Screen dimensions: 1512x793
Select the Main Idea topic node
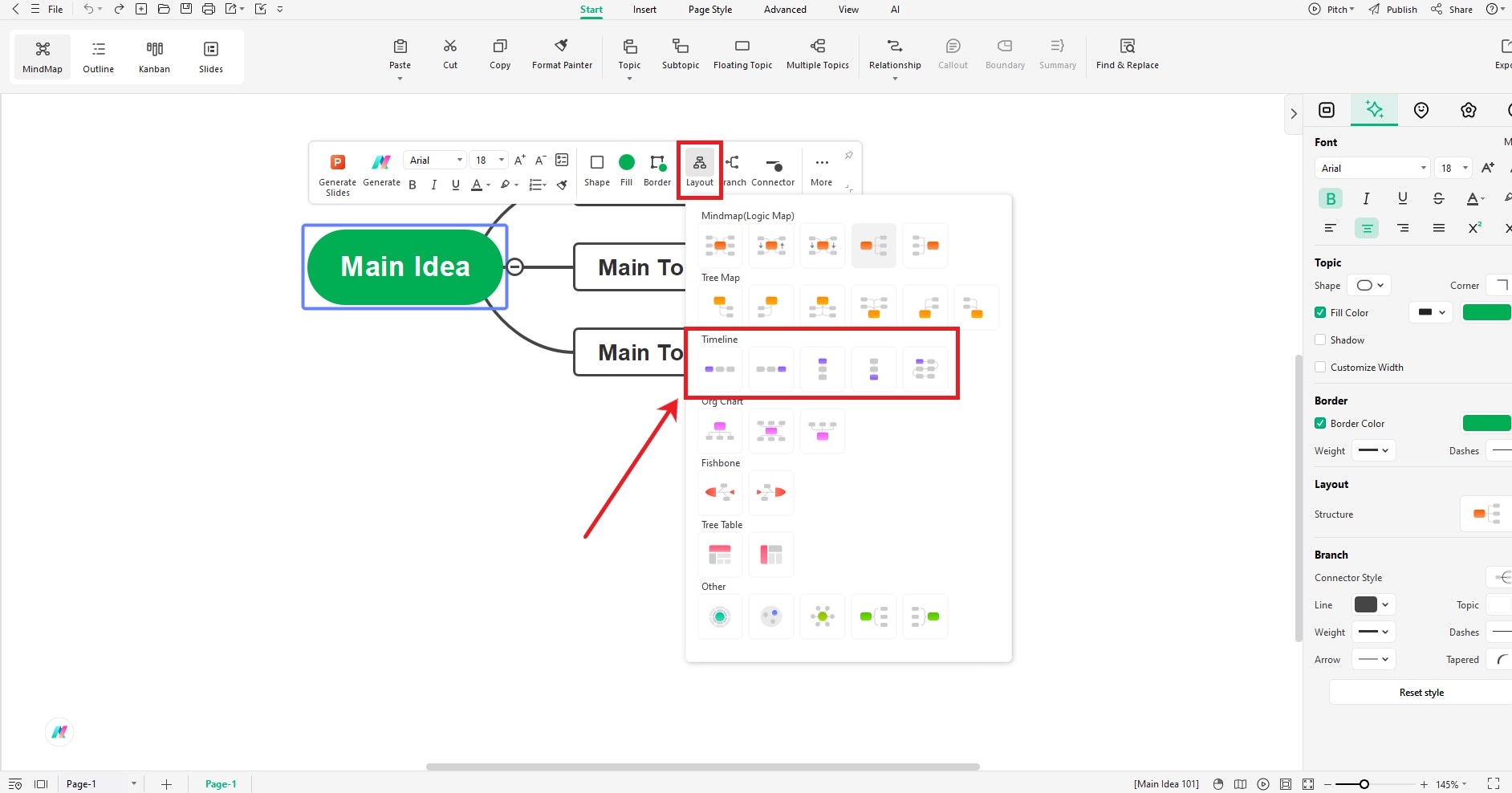[x=405, y=266]
